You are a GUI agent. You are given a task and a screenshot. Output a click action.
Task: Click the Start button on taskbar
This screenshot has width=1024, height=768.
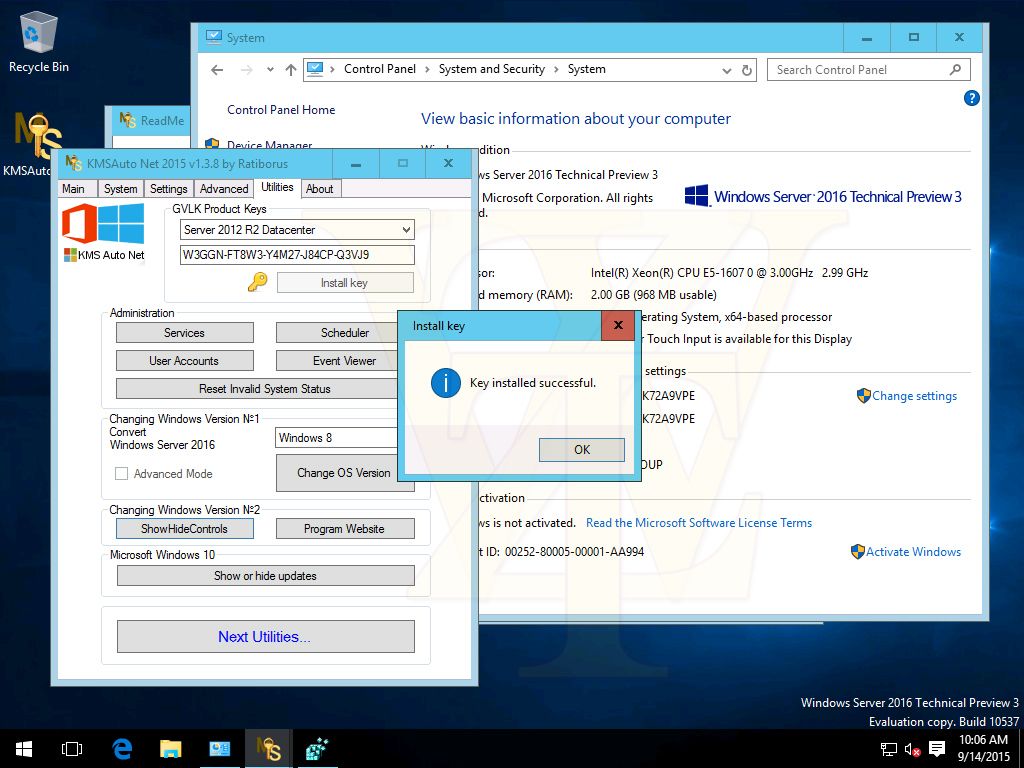pyautogui.click(x=23, y=748)
